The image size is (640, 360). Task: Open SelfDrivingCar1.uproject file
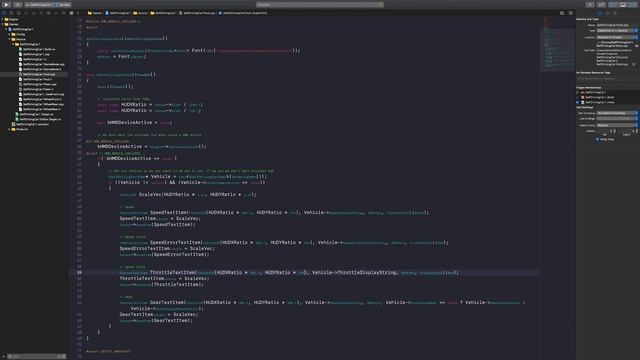(31, 124)
